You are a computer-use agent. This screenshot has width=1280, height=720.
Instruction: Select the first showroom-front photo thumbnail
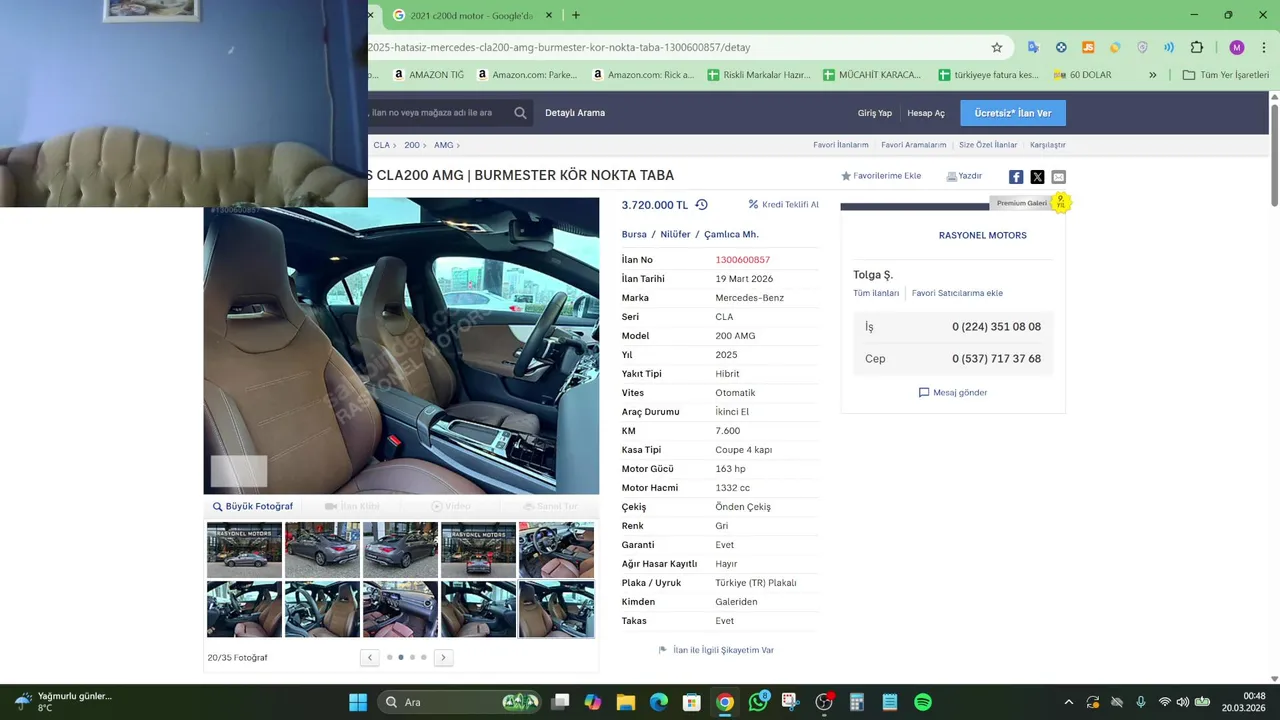[244, 550]
